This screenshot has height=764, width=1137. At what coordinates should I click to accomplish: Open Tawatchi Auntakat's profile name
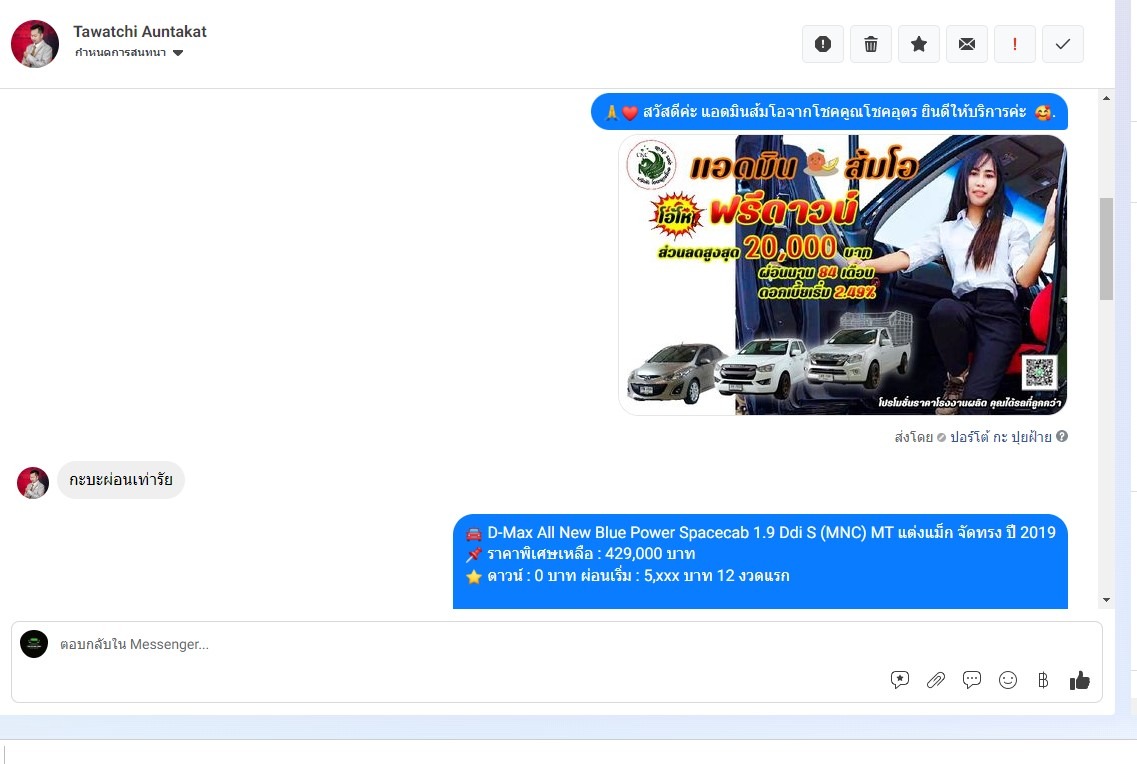[140, 31]
